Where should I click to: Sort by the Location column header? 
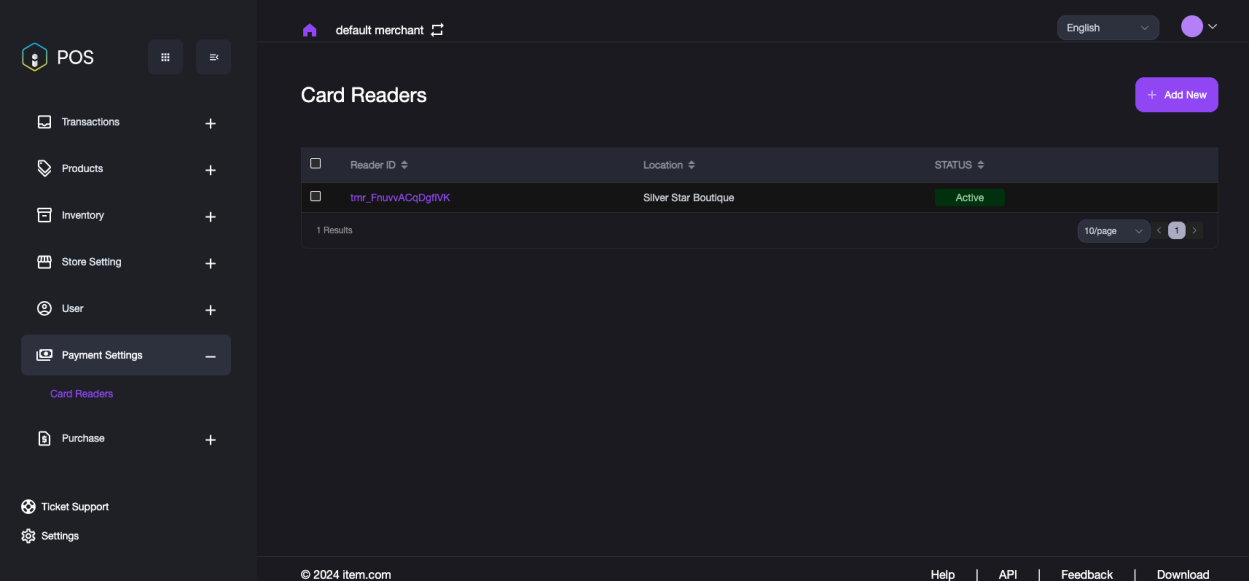coord(669,165)
